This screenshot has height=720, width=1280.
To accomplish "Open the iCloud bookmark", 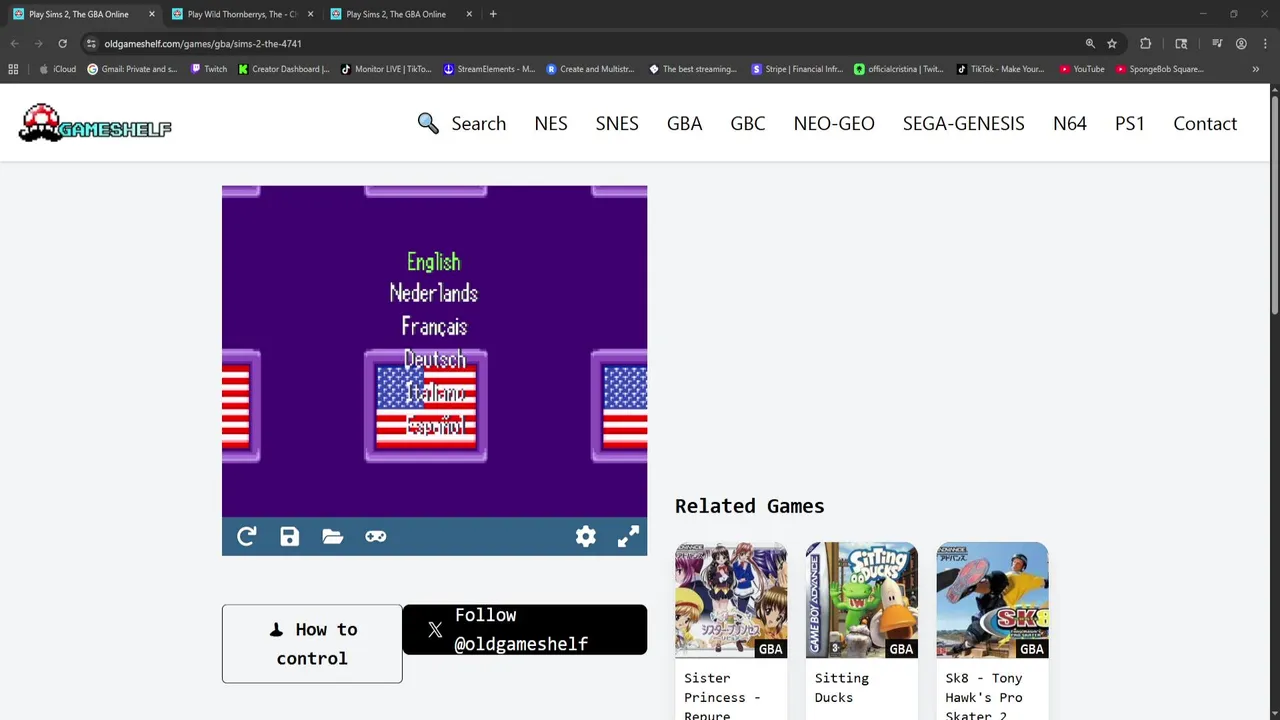I will [57, 69].
